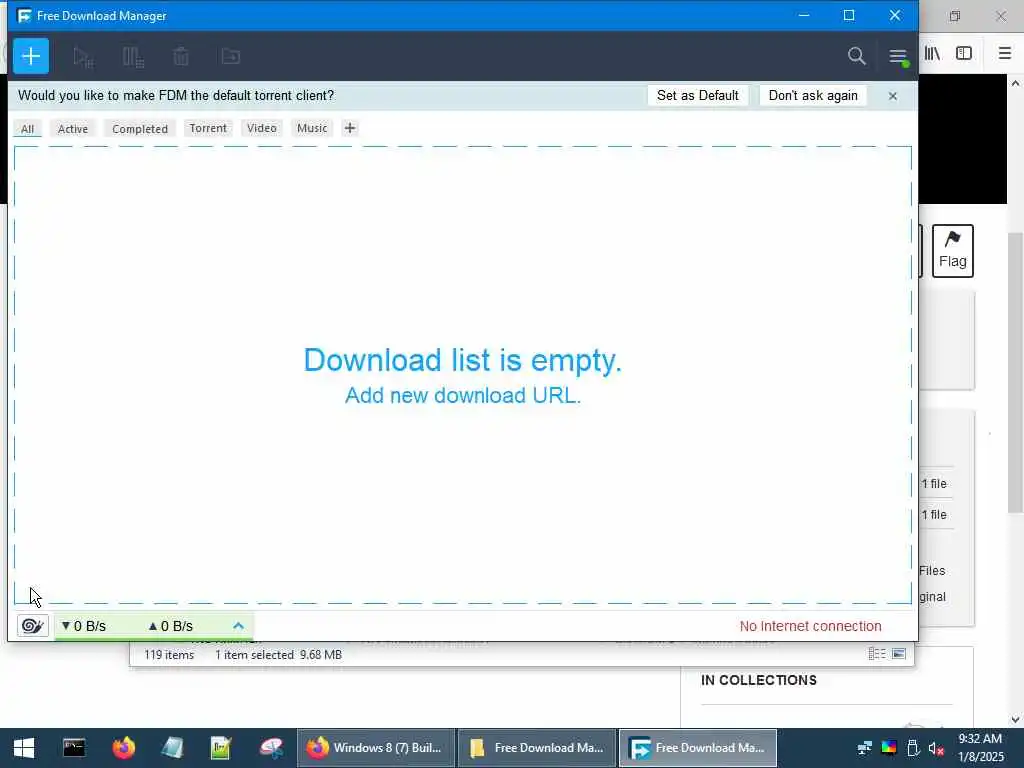The height and width of the screenshot is (768, 1024).
Task: Add a new filter tag with plus
Action: (x=349, y=128)
